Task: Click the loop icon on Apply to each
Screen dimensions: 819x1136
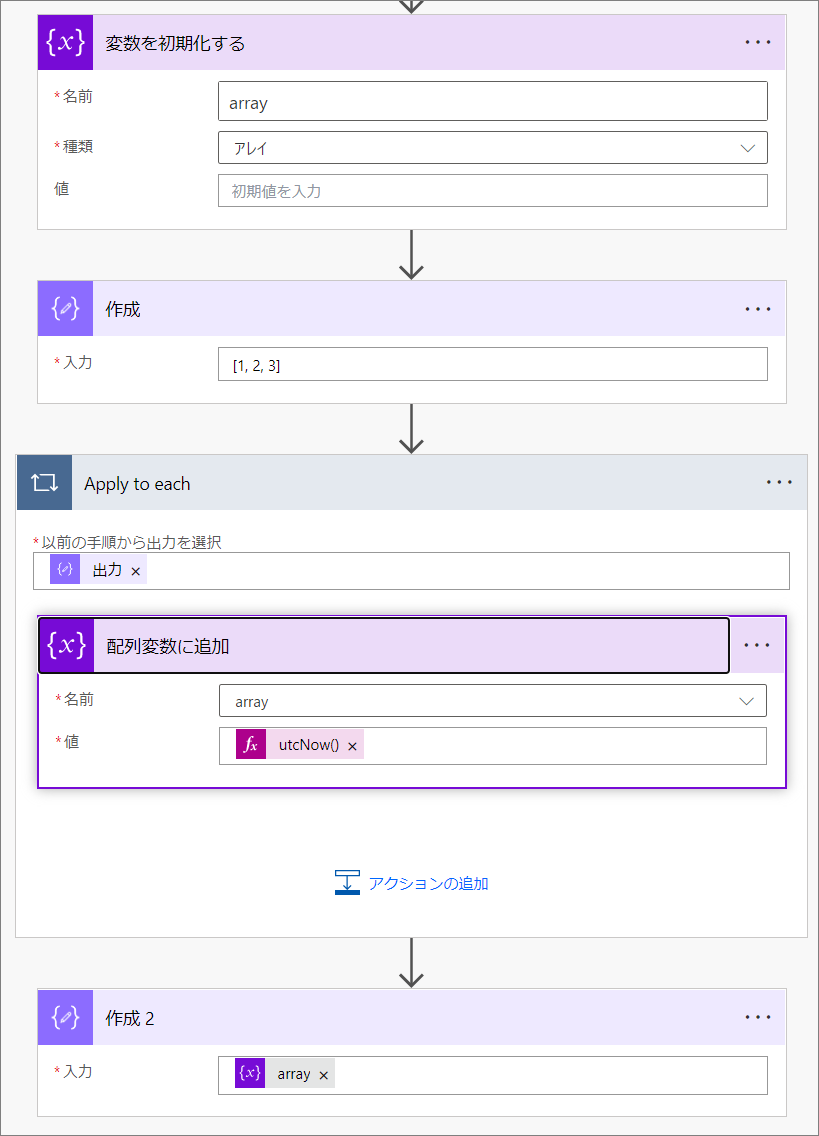Action: 44,483
